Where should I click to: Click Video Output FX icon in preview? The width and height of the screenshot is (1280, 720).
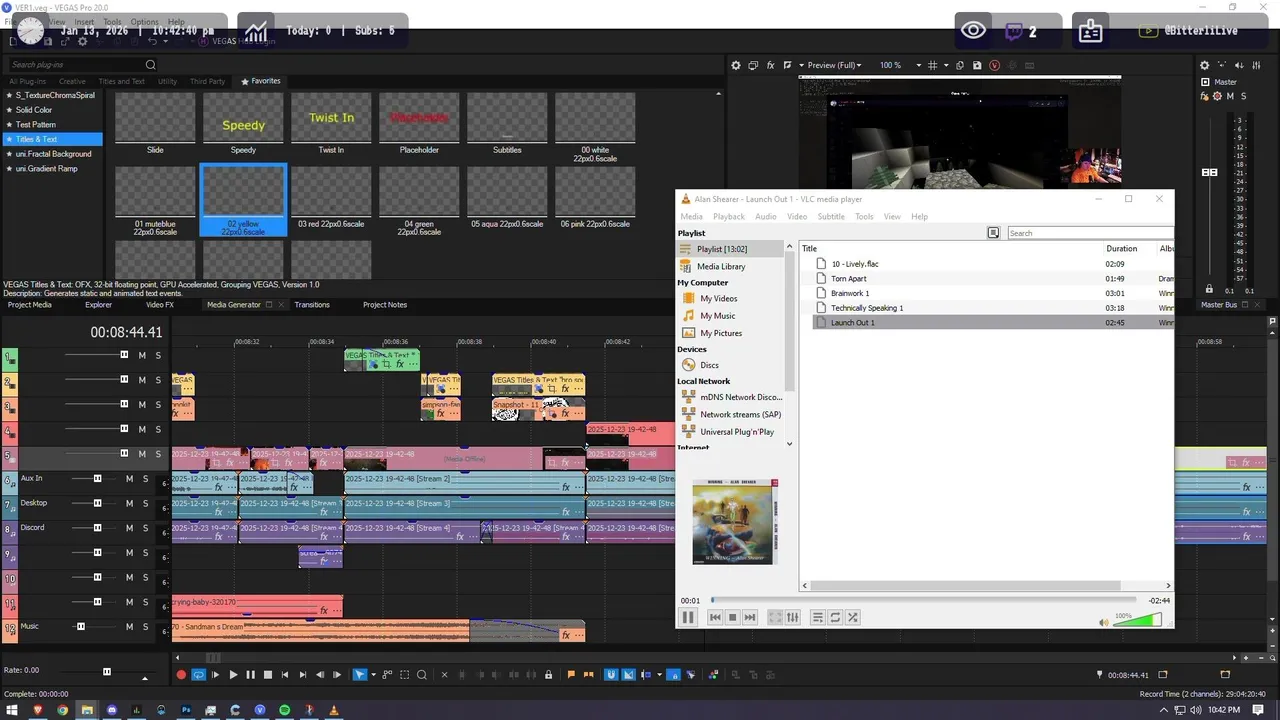coord(770,65)
